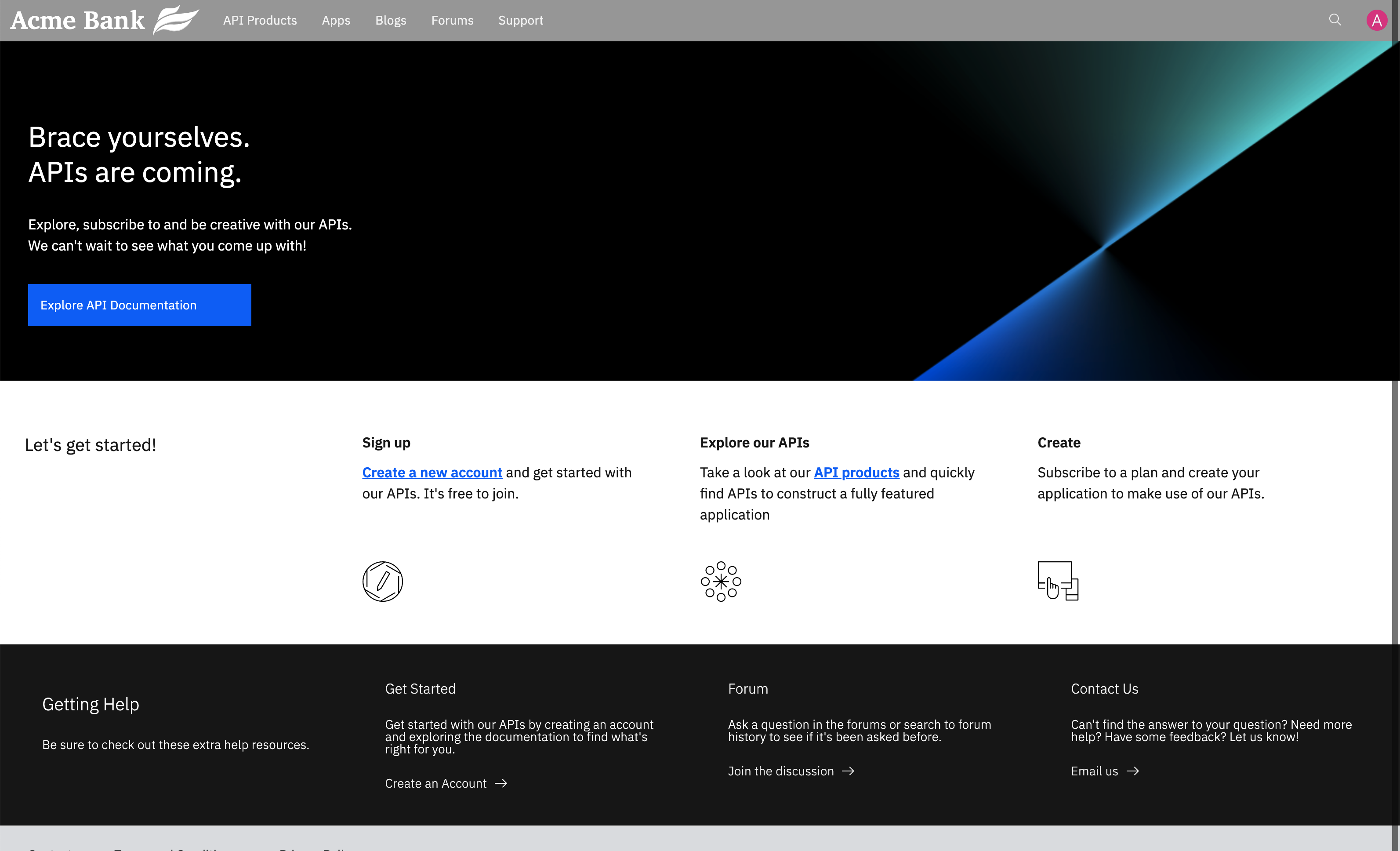Image resolution: width=1400 pixels, height=851 pixels.
Task: Go to the Forums section
Action: point(452,20)
